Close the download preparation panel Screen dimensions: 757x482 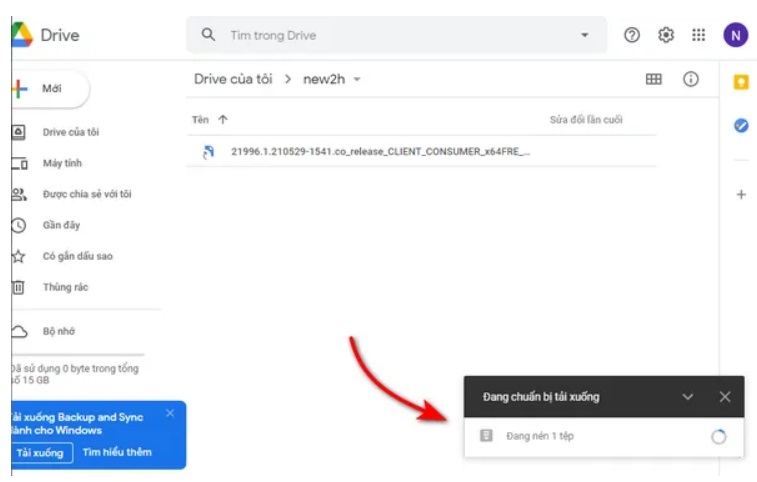pos(725,397)
